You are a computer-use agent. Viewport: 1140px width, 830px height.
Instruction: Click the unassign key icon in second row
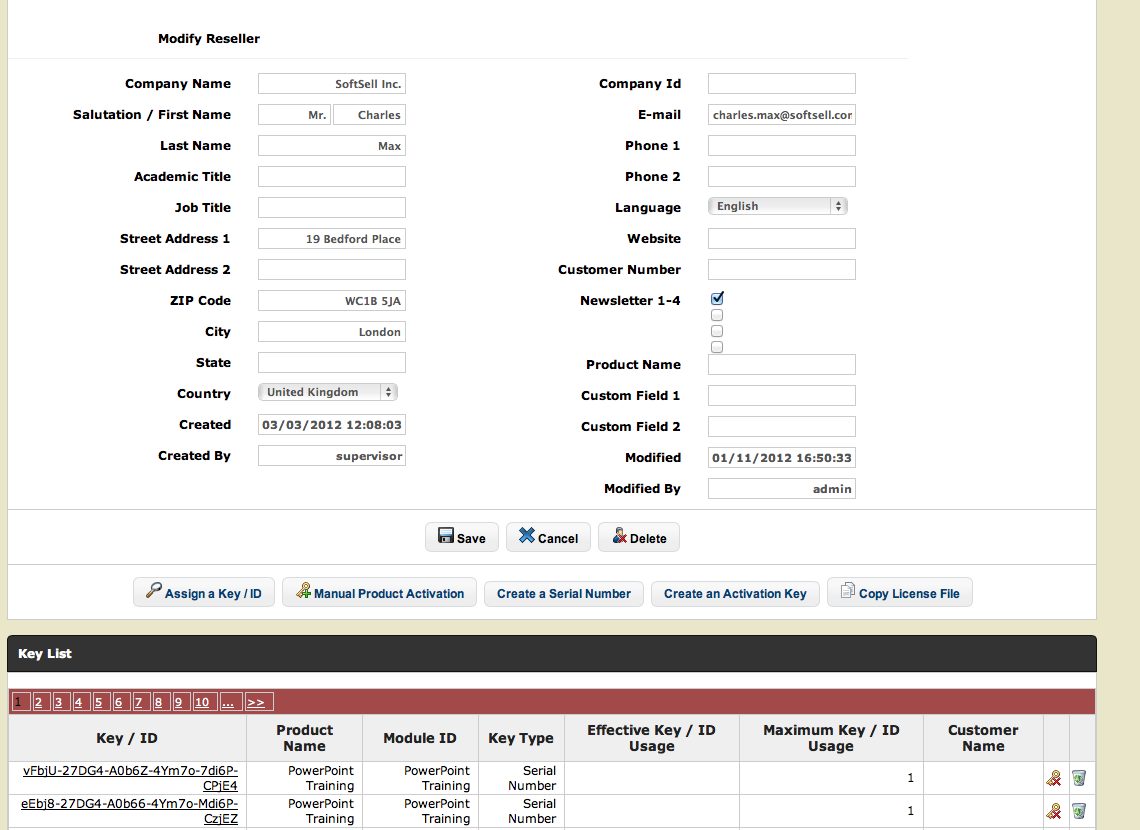1053,810
